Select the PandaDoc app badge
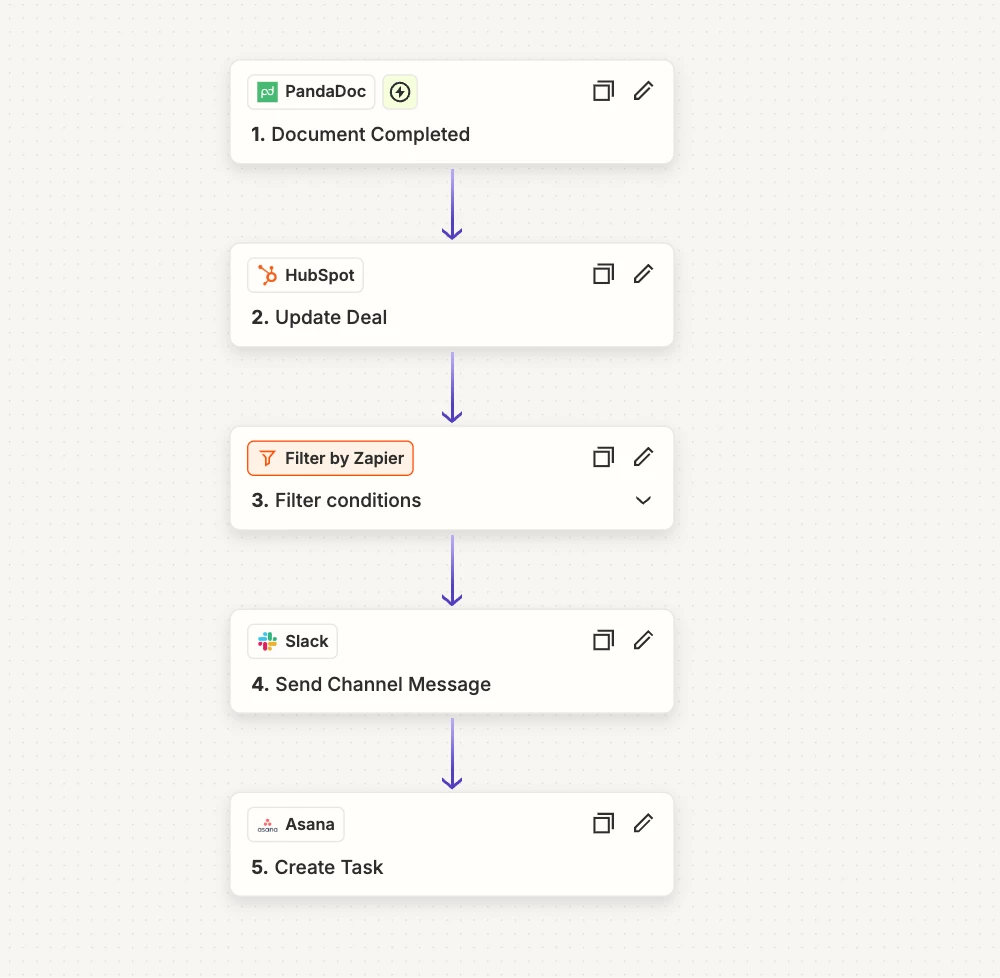 click(x=311, y=92)
